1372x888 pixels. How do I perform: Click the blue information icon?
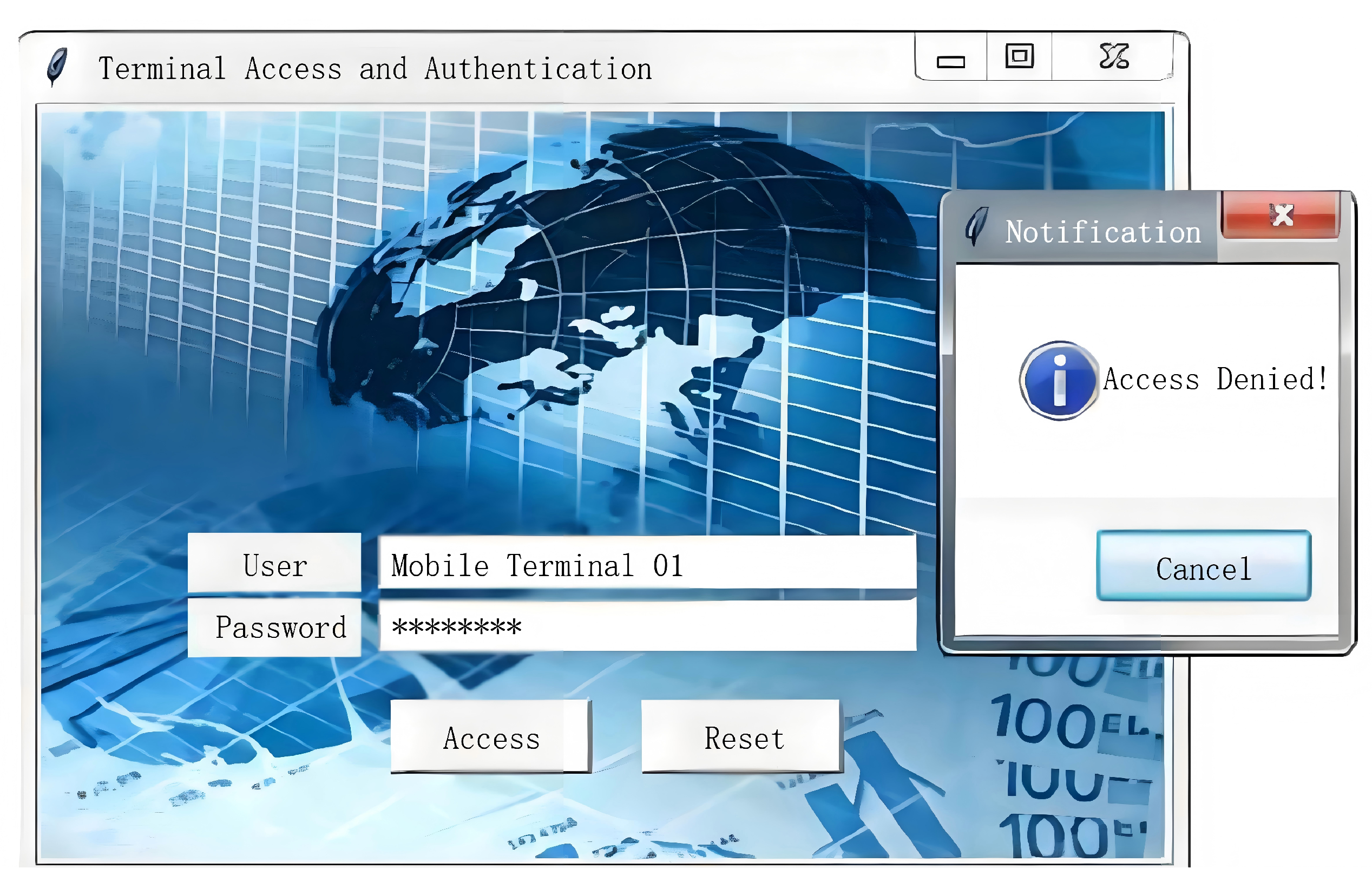1059,381
